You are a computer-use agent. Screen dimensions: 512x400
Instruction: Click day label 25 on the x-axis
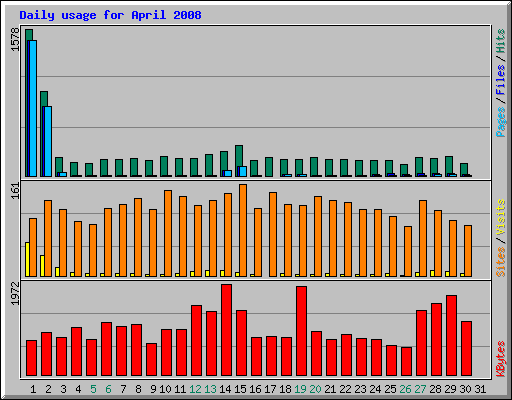click(390, 389)
